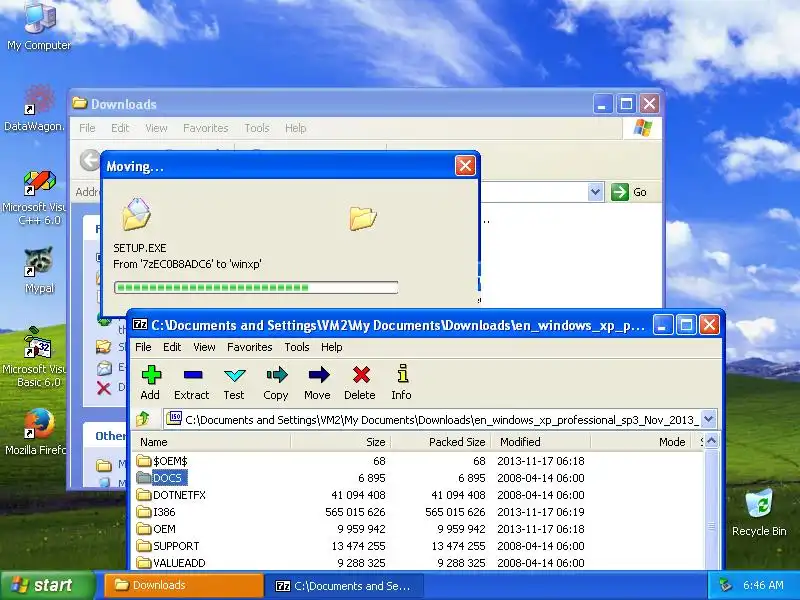Viewport: 800px width, 600px height.
Task: Select the Move tool in 7-Zip
Action: click(318, 382)
